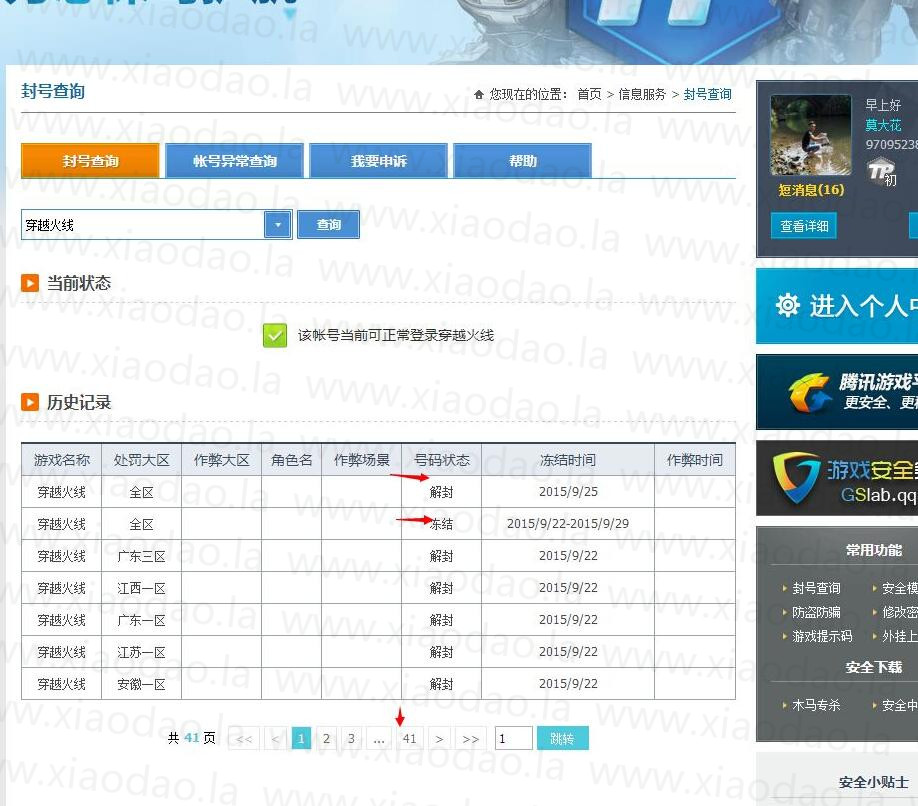Click the 处罚大区 column header
Viewport: 918px width, 806px height.
141,460
